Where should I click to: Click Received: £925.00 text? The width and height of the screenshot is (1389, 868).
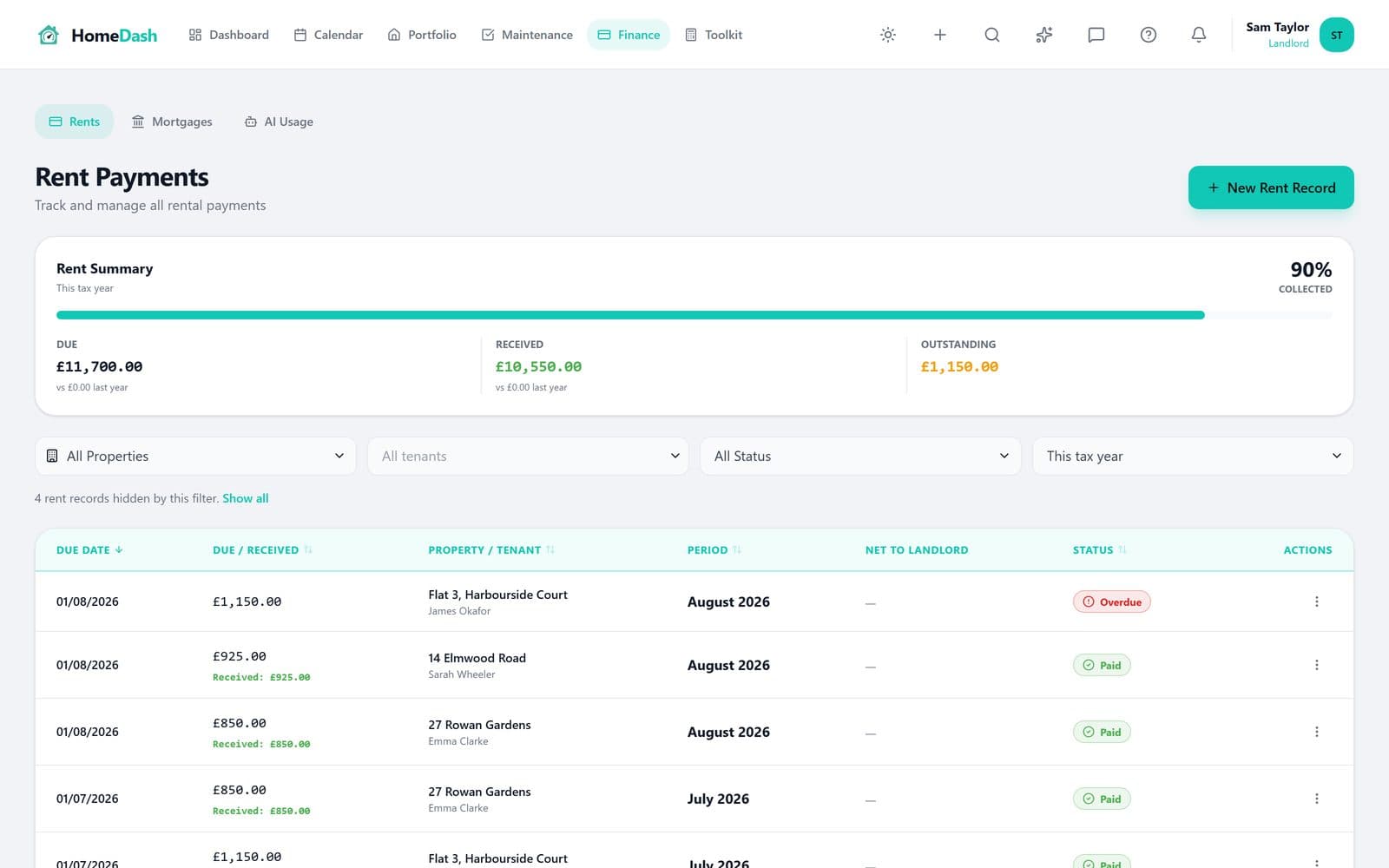[261, 677]
